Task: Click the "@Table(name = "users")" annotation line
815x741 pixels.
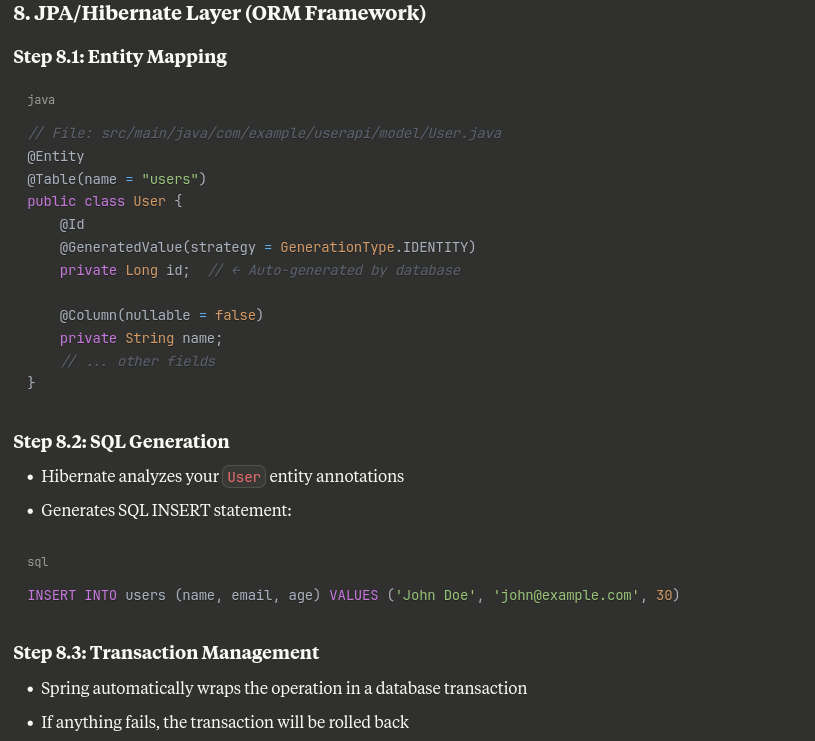Action: click(117, 179)
